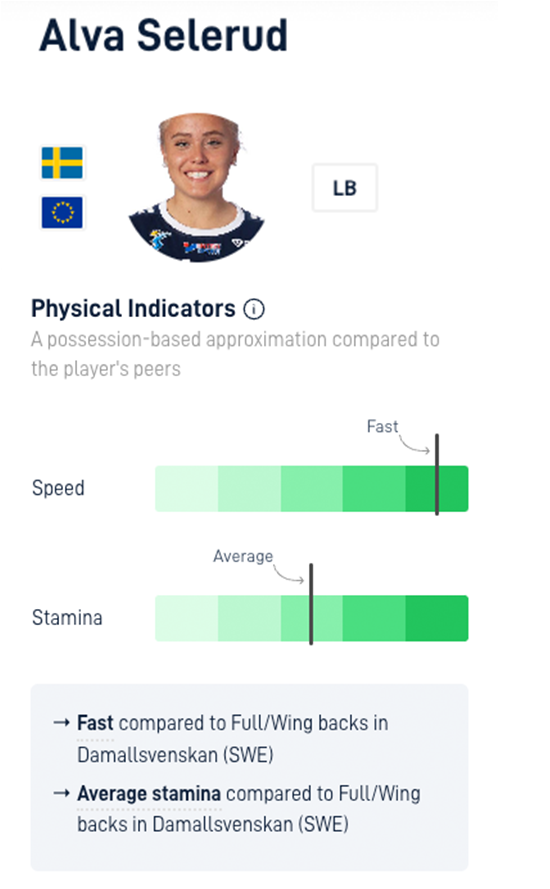Click the underlined 'Average stamina' term
Image resolution: width=550 pixels, height=889 pixels.
[x=149, y=794]
